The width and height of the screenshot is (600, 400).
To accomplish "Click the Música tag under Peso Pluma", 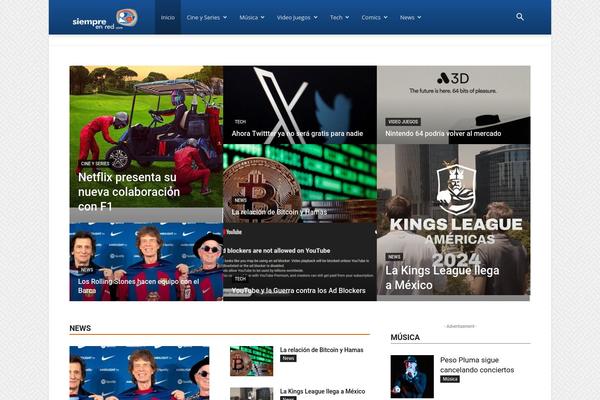I will 450,379.
